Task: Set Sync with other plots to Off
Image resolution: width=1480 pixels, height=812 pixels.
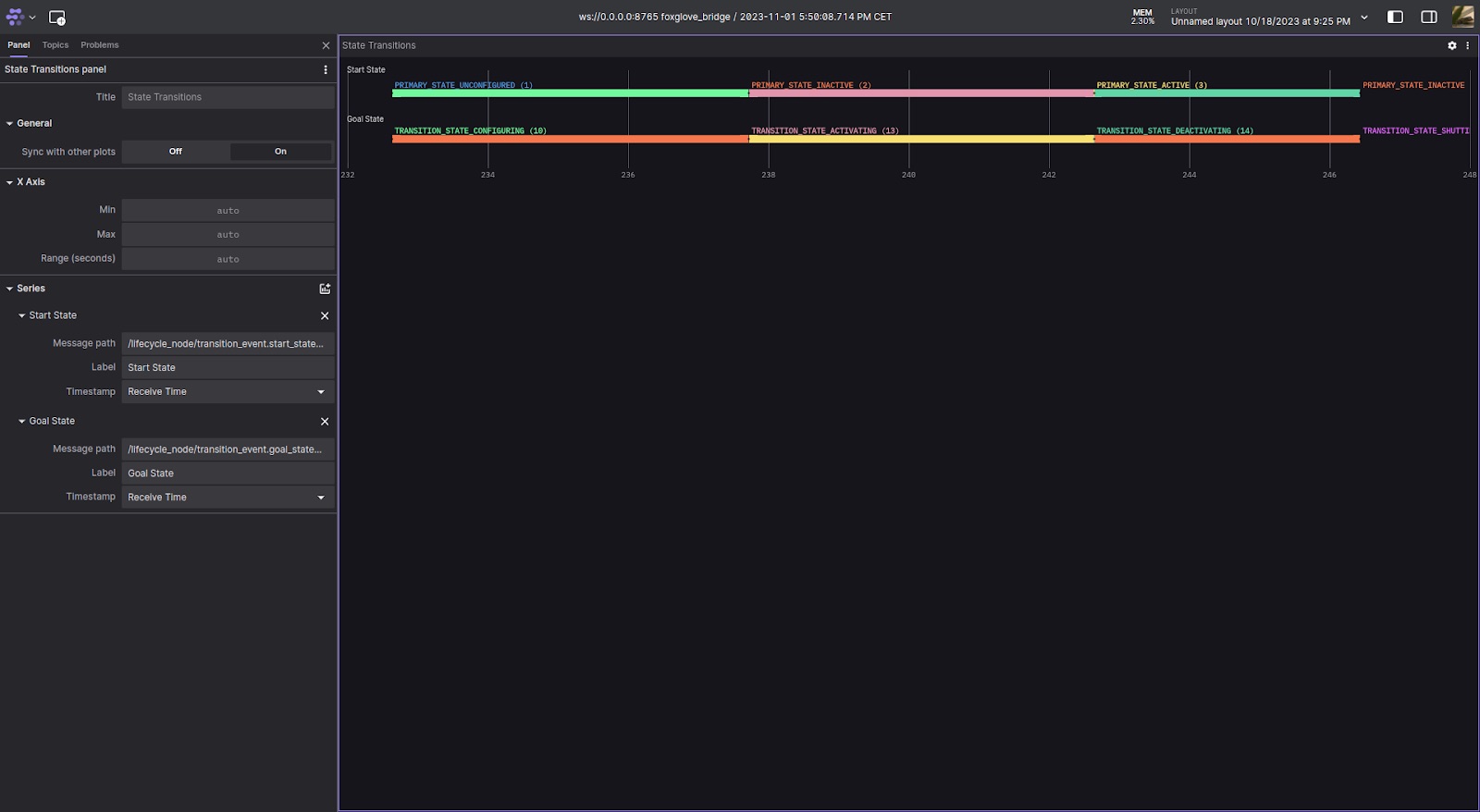Action: 176,152
